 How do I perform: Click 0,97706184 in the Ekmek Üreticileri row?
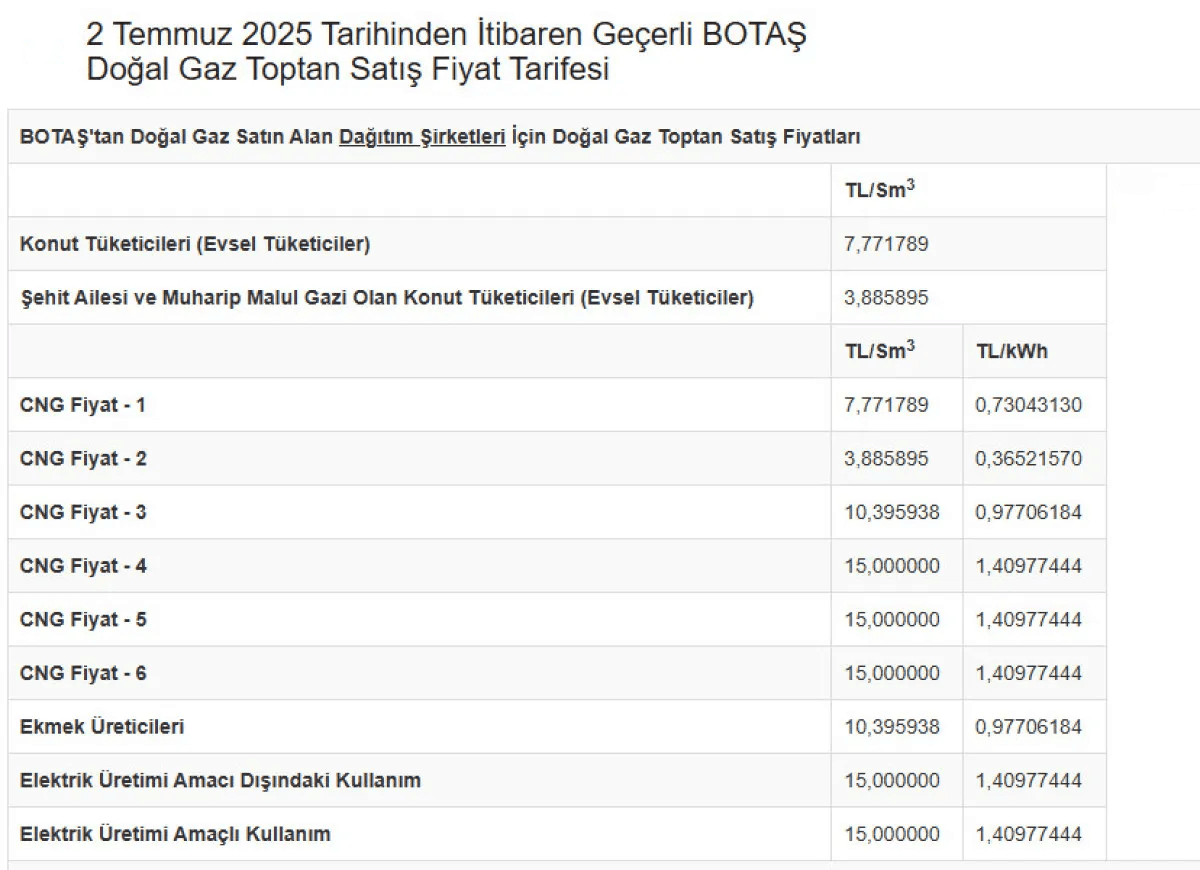tap(1028, 727)
